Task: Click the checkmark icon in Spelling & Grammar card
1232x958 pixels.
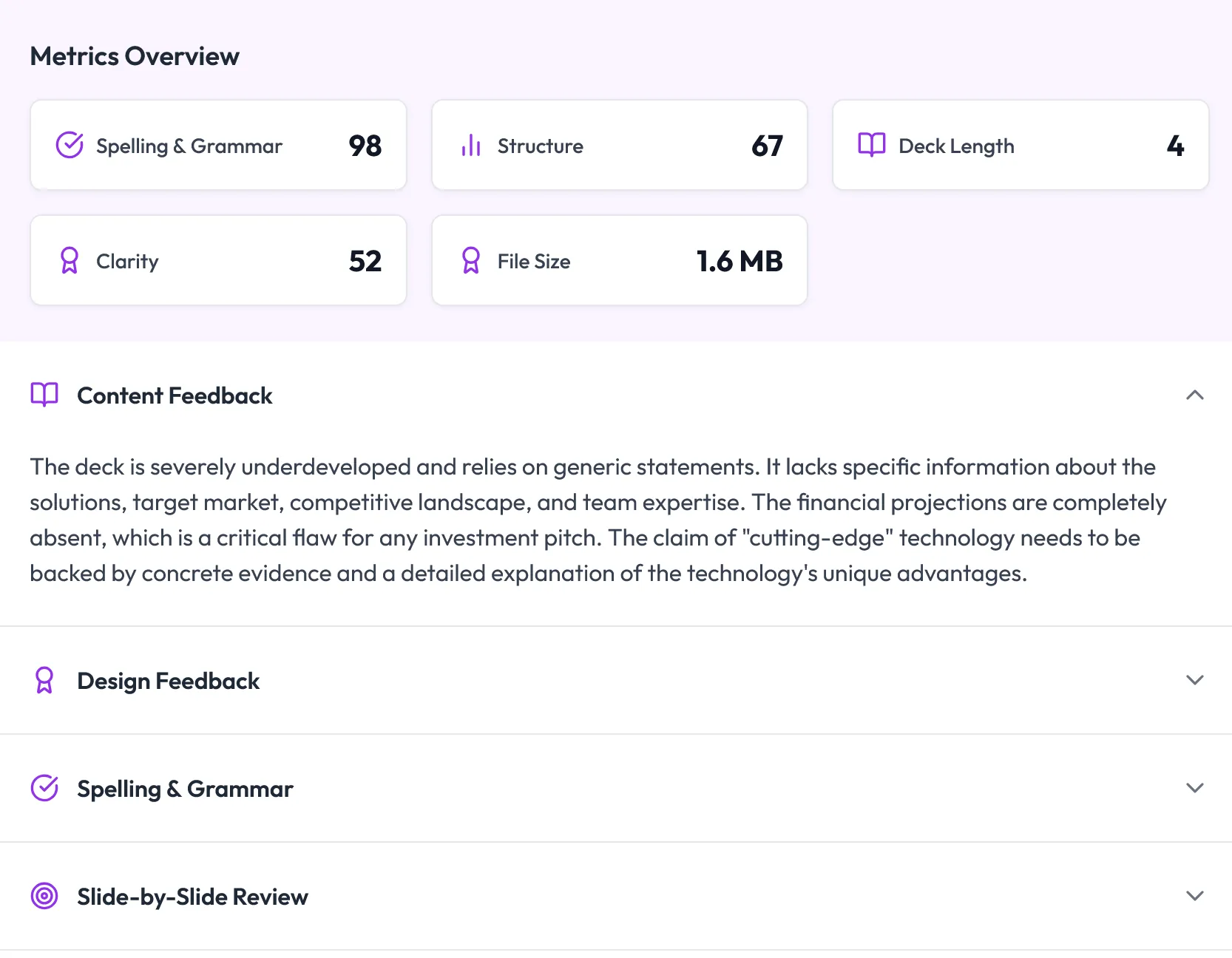Action: click(70, 145)
